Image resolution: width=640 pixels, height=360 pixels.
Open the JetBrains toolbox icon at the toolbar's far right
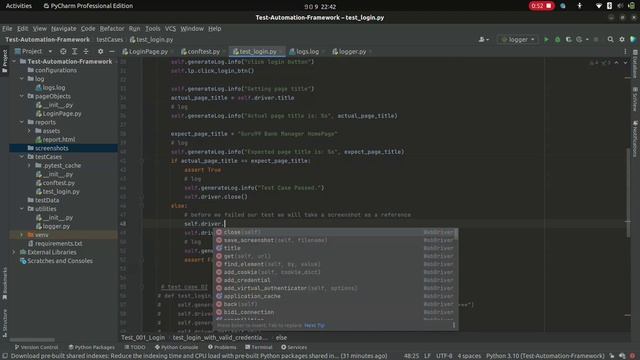[x=633, y=40]
